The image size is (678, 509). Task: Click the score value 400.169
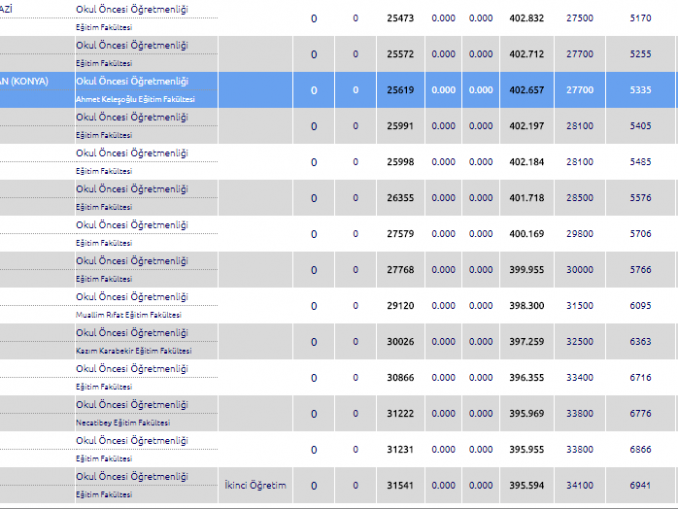tap(525, 234)
